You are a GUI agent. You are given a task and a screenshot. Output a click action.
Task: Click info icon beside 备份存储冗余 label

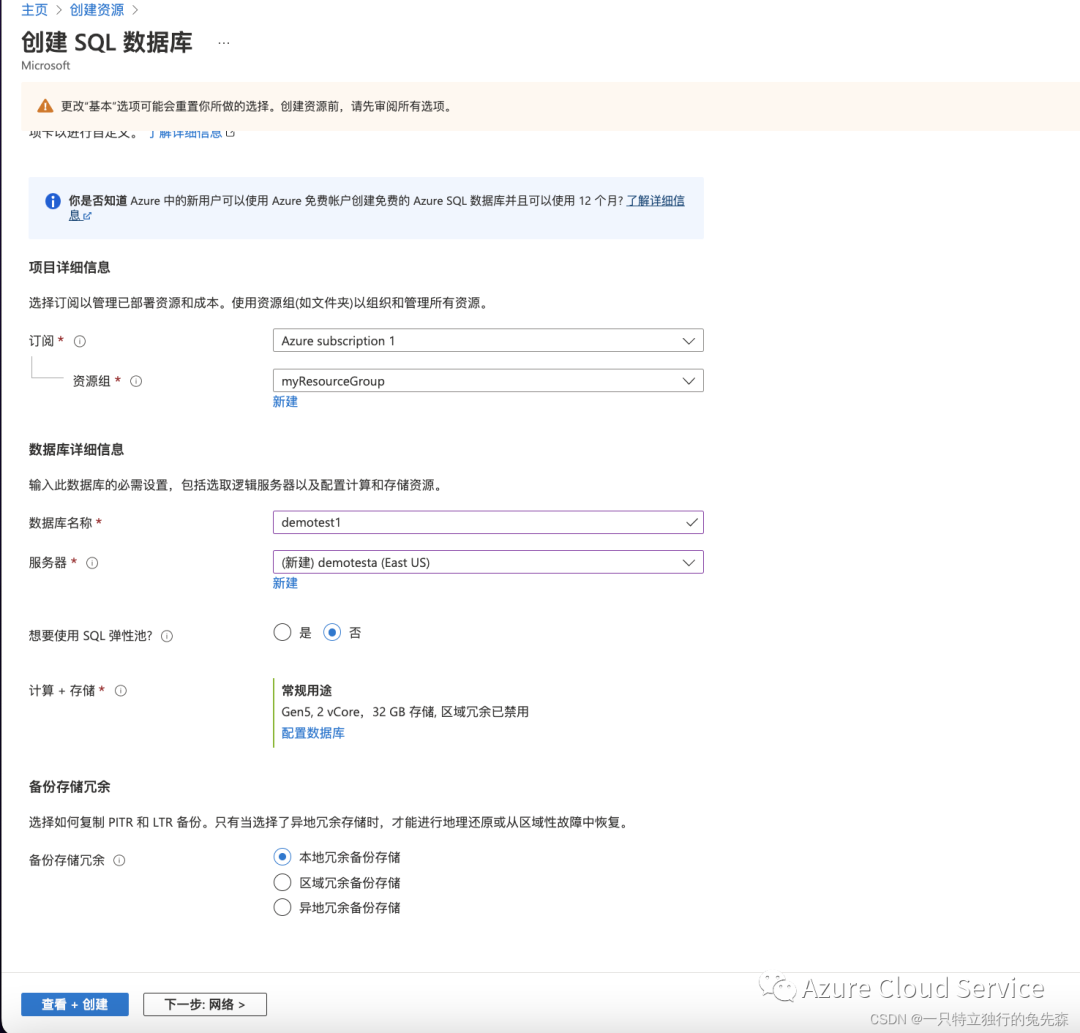point(119,860)
